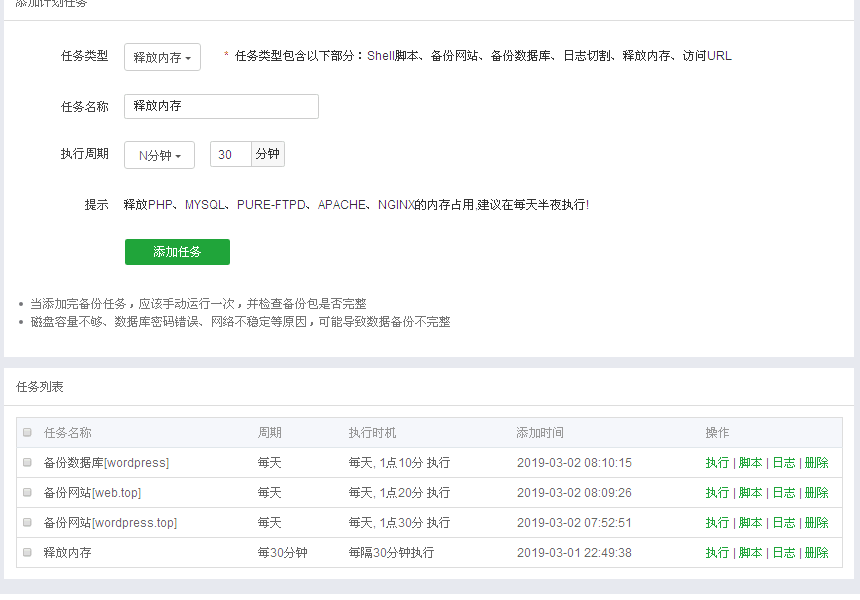Click the green 添加任务 button
The height and width of the screenshot is (600, 860).
click(177, 252)
